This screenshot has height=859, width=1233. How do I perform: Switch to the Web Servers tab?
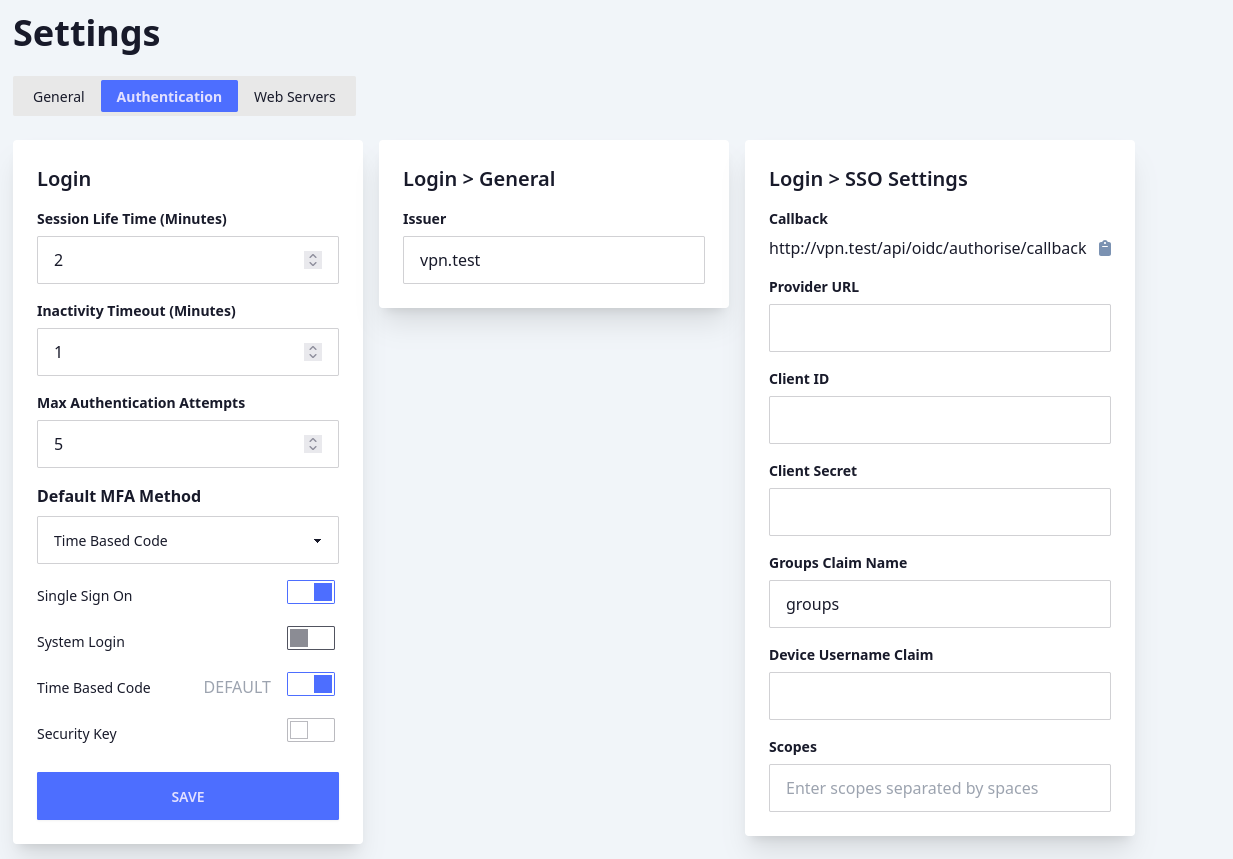[294, 96]
